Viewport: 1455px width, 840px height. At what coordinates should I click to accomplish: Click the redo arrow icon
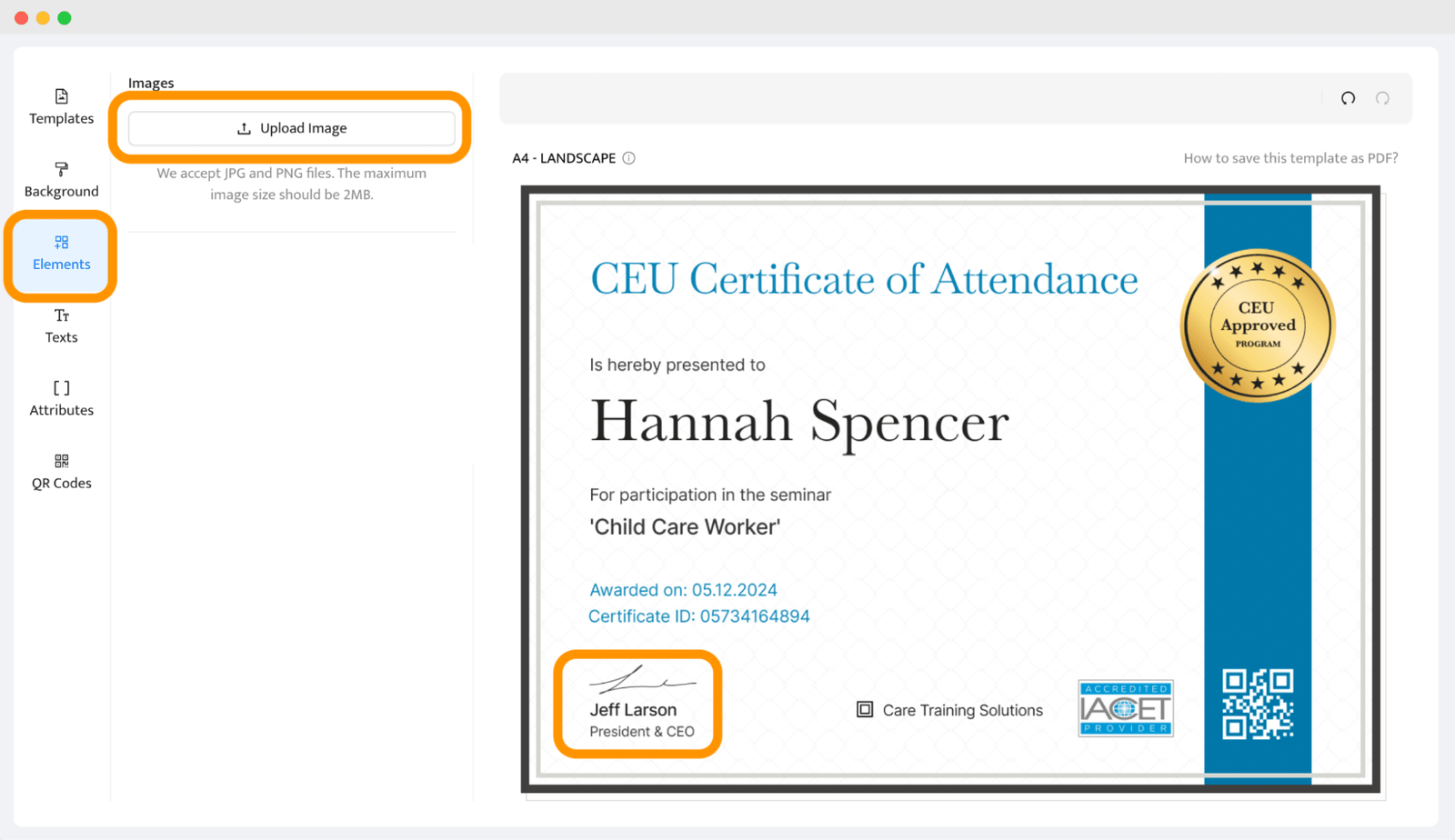(1382, 98)
